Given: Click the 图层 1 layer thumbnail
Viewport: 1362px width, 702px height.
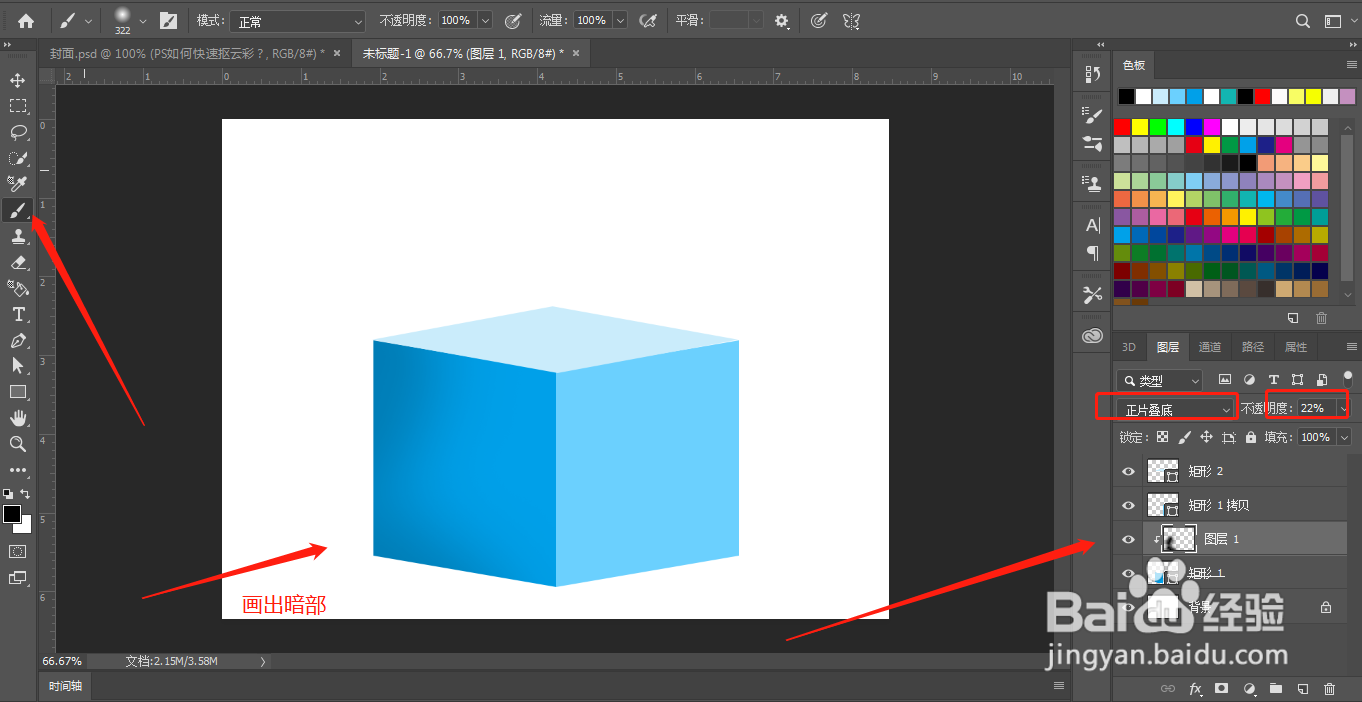Looking at the screenshot, I should tap(1179, 539).
